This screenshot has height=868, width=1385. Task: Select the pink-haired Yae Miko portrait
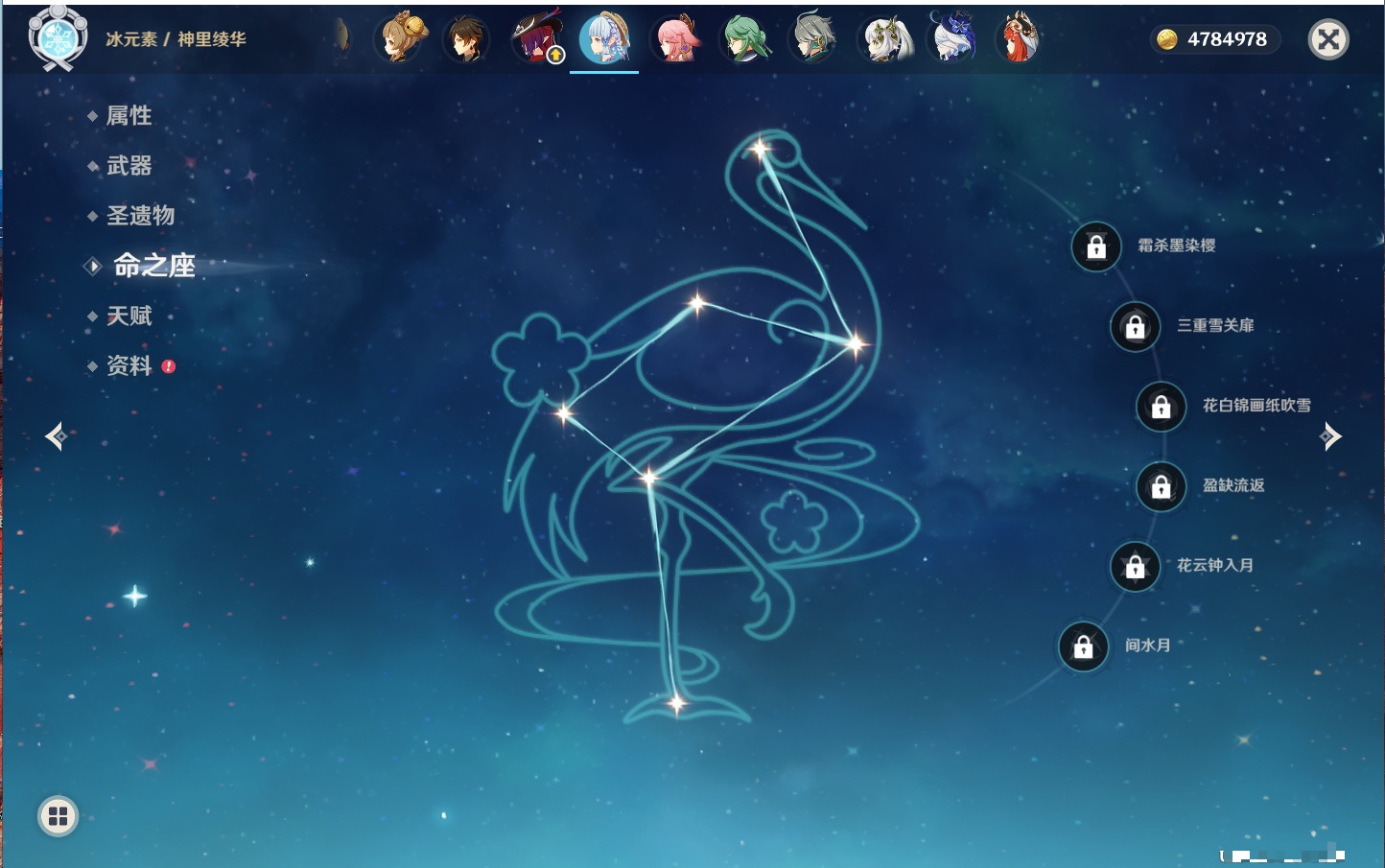click(676, 39)
